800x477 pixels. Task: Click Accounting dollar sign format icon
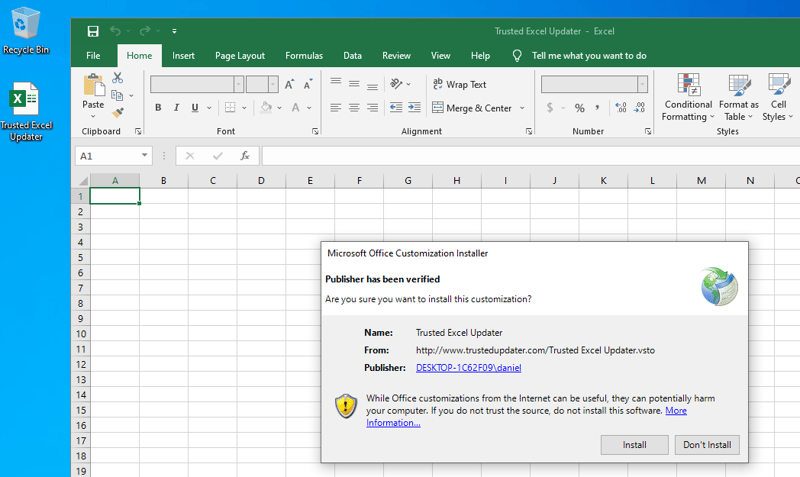pyautogui.click(x=549, y=108)
